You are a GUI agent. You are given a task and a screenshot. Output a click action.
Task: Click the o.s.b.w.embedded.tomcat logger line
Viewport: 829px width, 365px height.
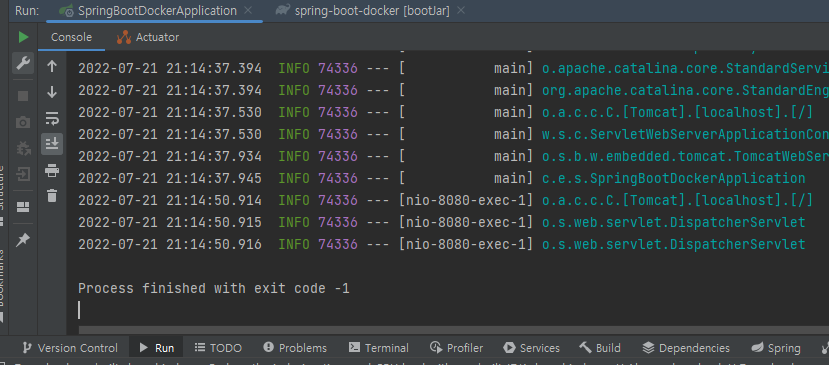pyautogui.click(x=685, y=157)
